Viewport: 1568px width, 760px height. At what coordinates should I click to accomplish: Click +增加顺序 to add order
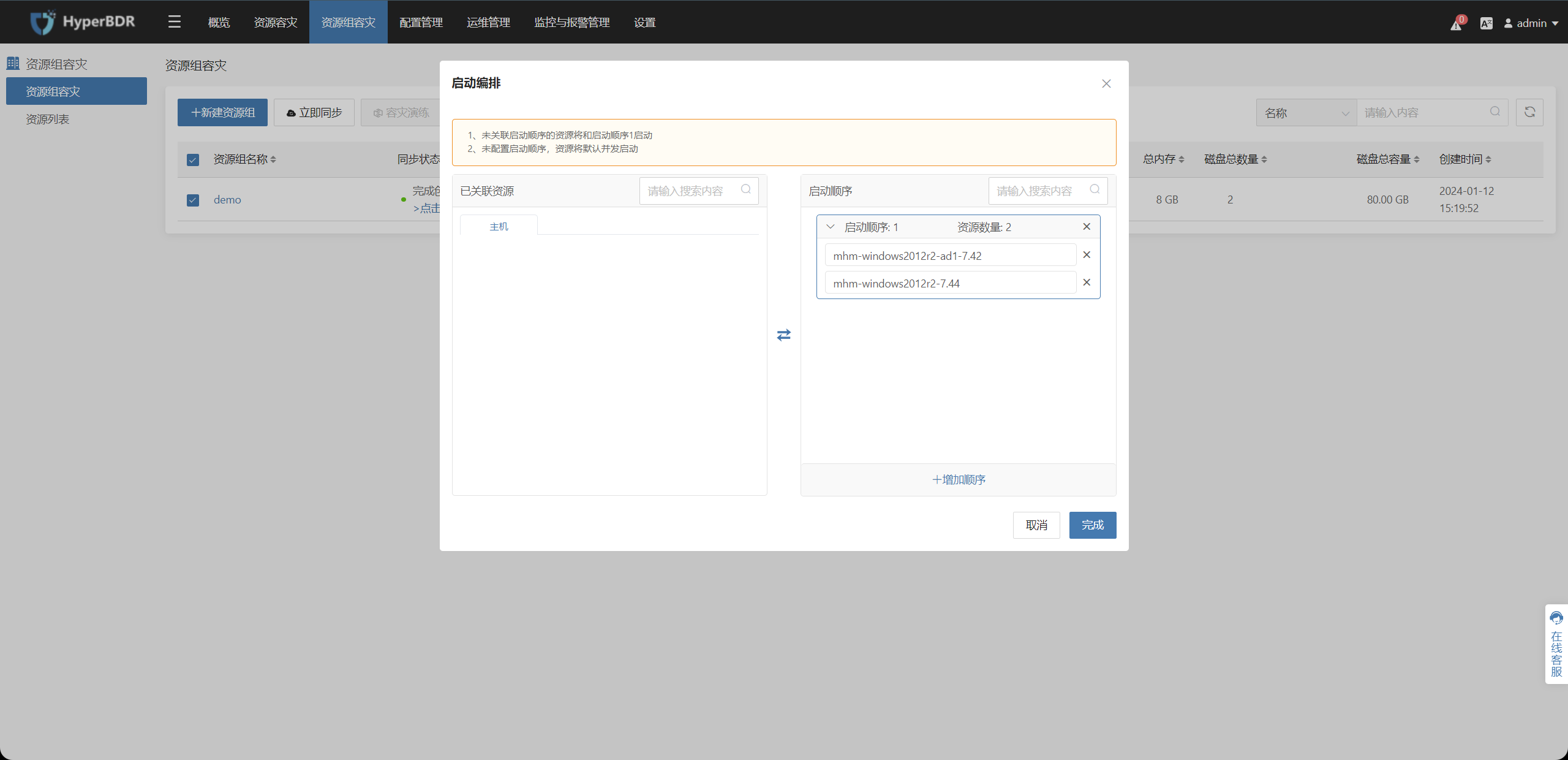pos(959,479)
